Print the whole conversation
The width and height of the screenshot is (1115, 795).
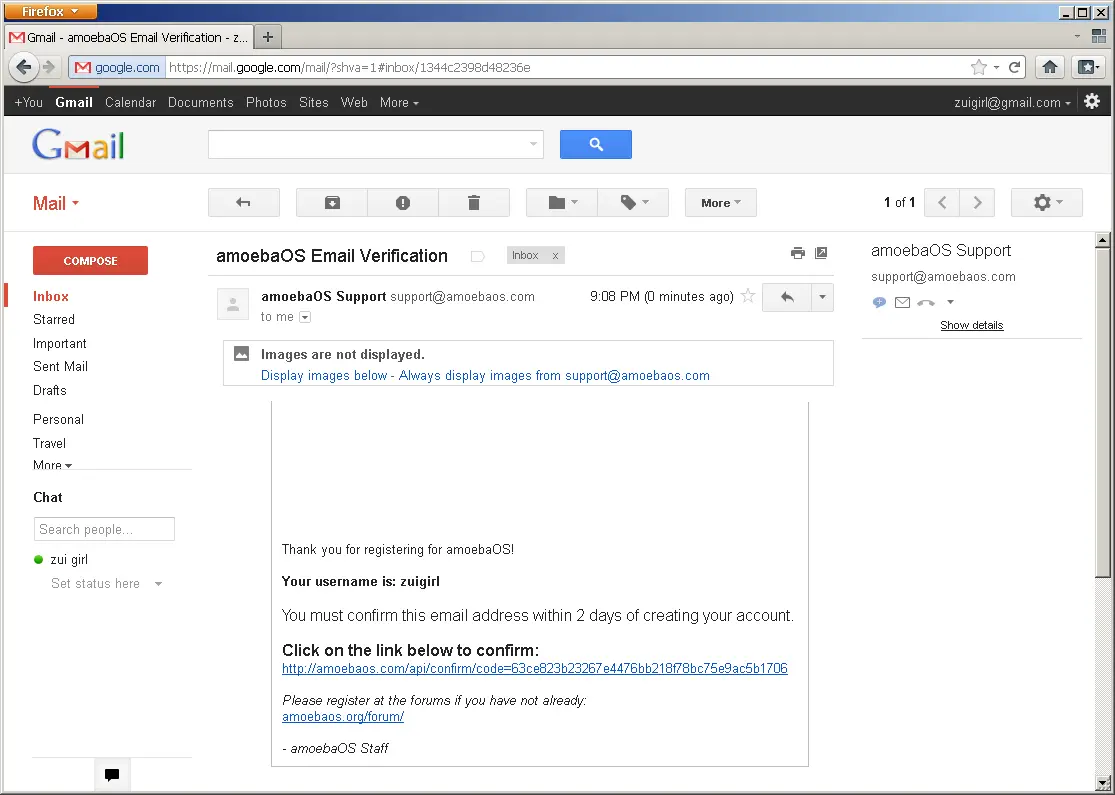pyautogui.click(x=798, y=253)
